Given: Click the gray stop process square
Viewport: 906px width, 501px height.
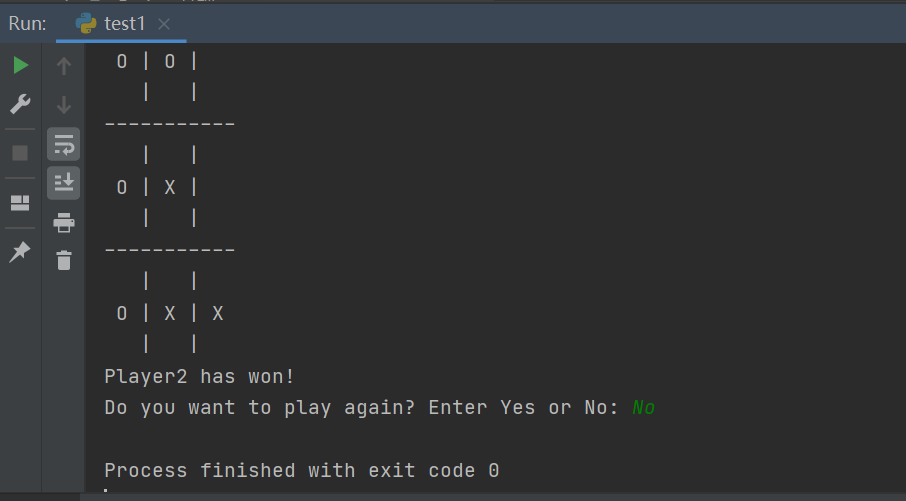Looking at the screenshot, I should tap(20, 153).
